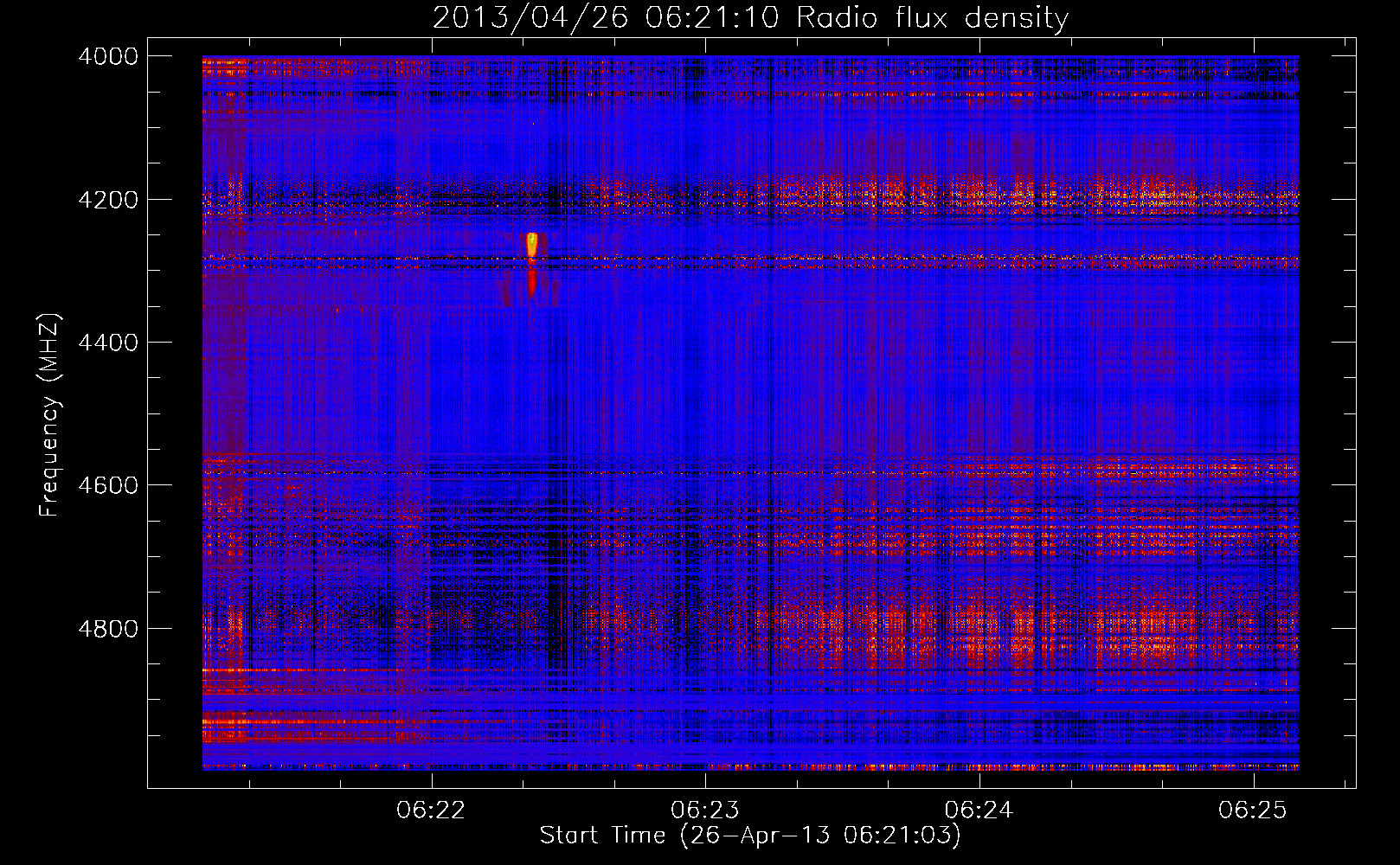
Task: Click the bright yellow radio burst near 4260 MHz
Action: click(x=532, y=245)
